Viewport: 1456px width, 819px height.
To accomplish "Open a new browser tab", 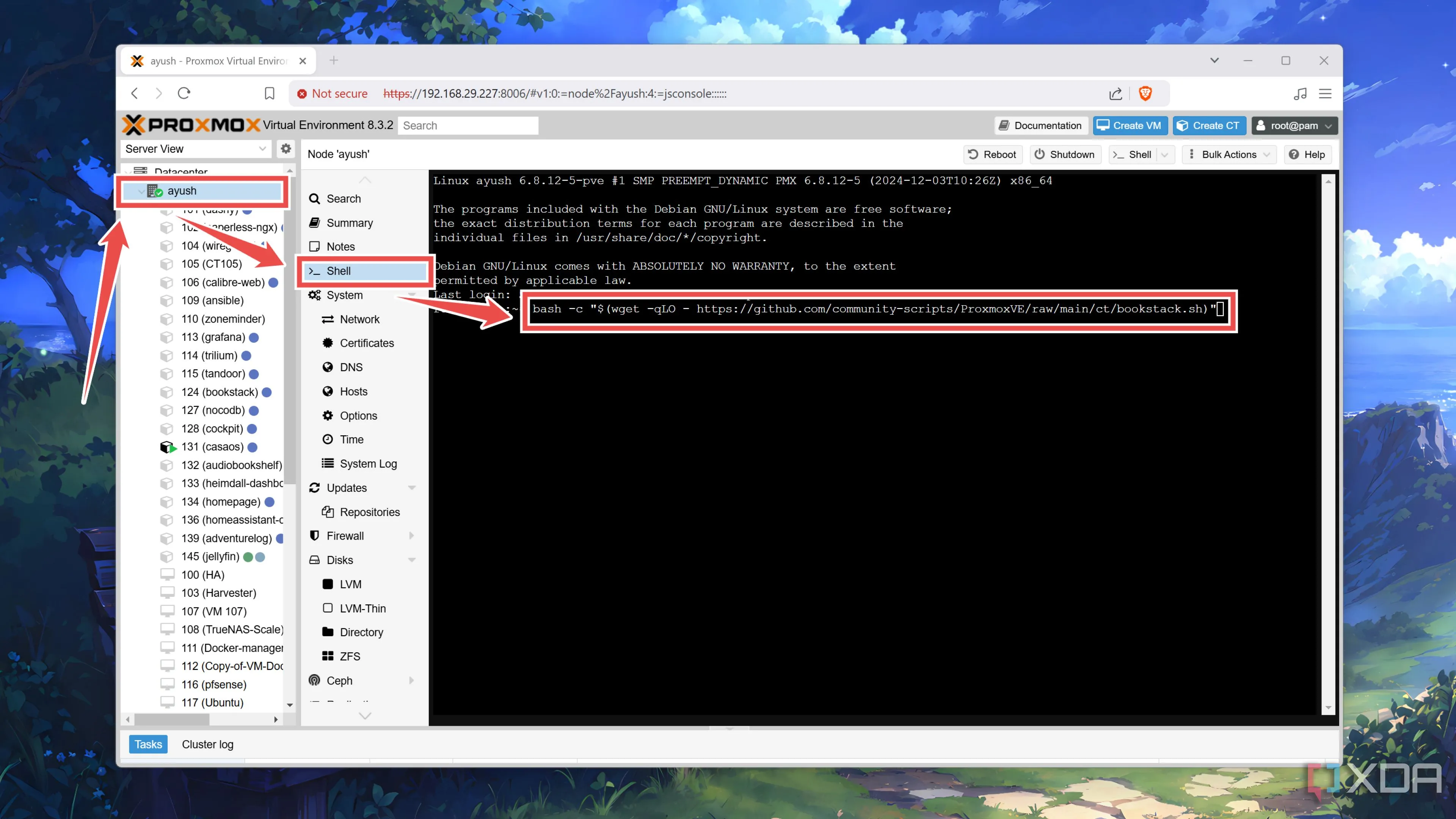I will point(334,61).
